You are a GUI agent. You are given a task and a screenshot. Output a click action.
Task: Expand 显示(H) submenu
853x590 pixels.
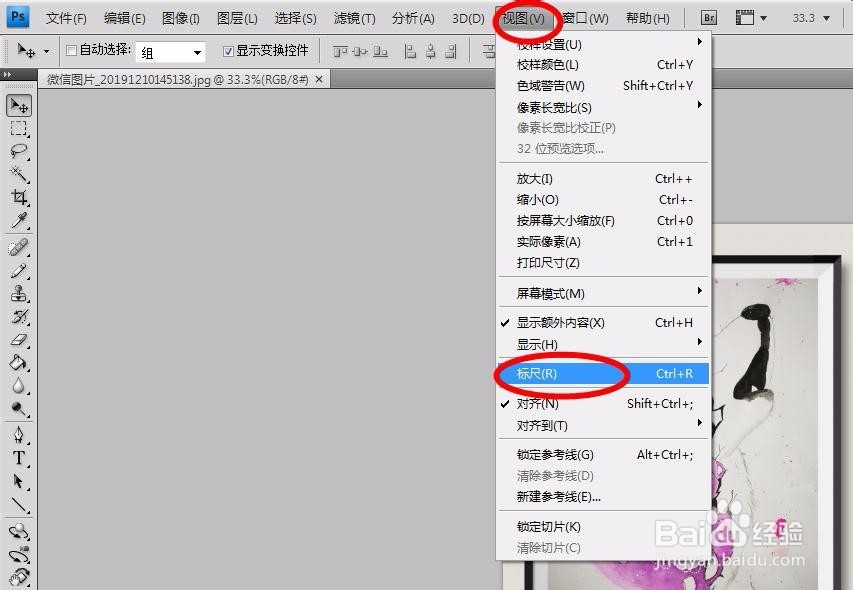coord(604,344)
